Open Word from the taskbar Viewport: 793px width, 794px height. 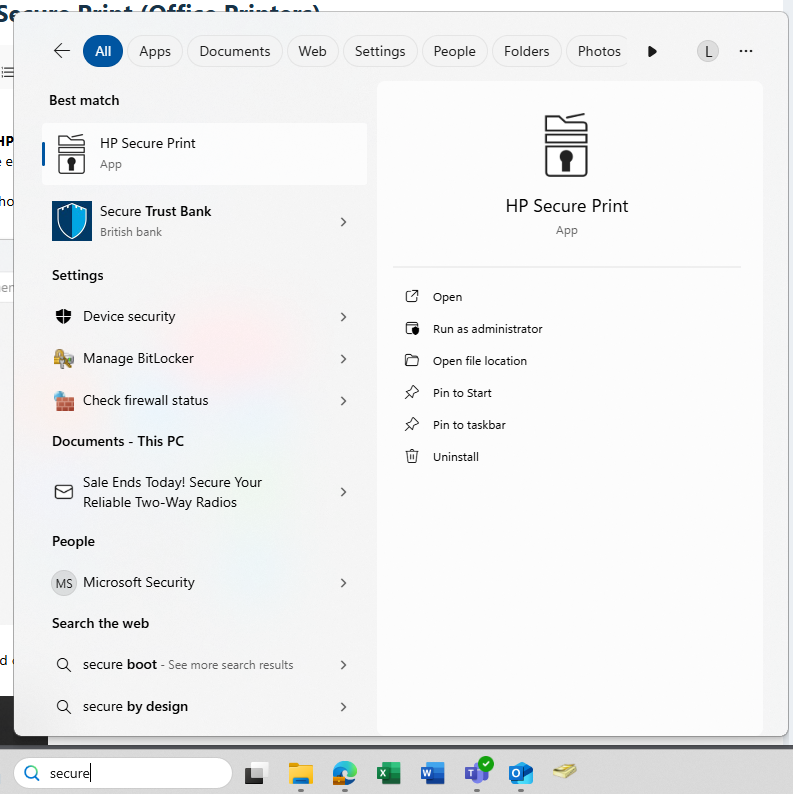(x=432, y=773)
